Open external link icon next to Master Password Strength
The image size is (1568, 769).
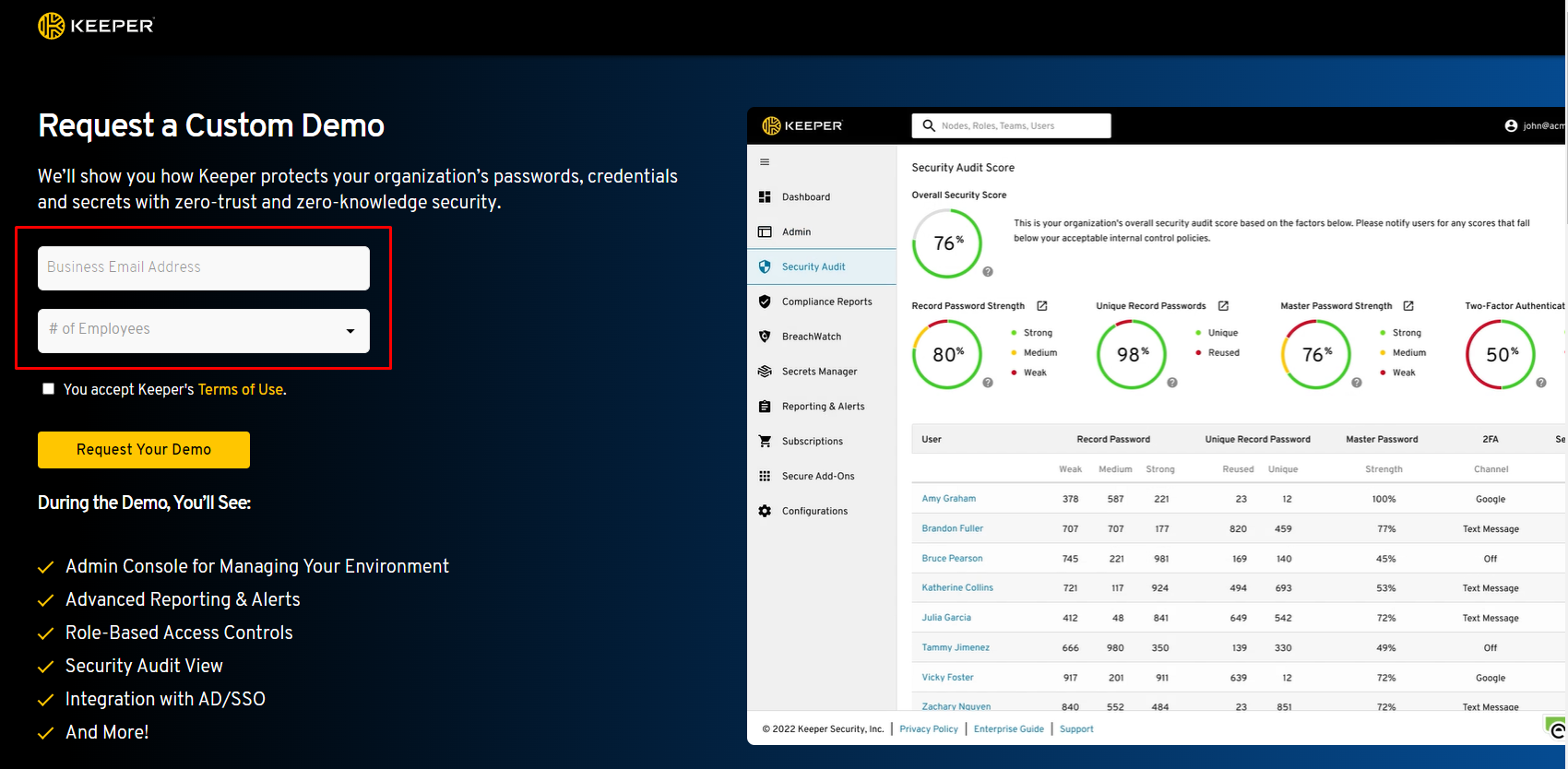[x=1408, y=305]
